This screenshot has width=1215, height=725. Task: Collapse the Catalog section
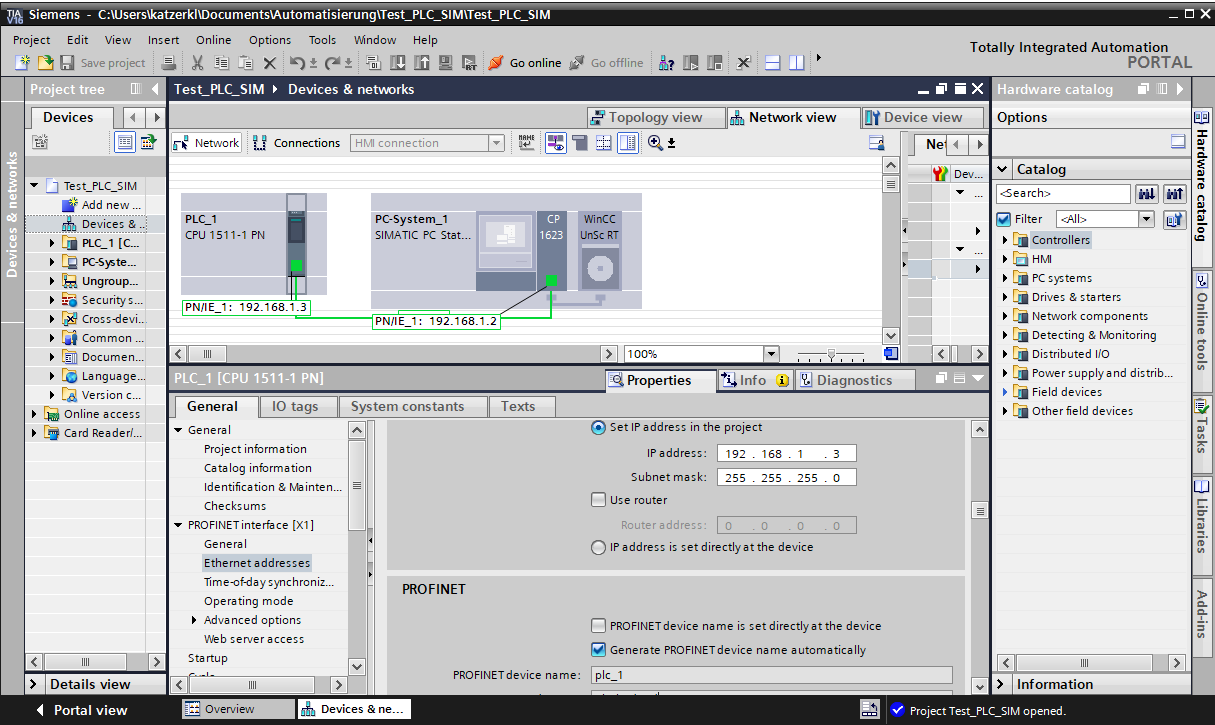point(1004,169)
